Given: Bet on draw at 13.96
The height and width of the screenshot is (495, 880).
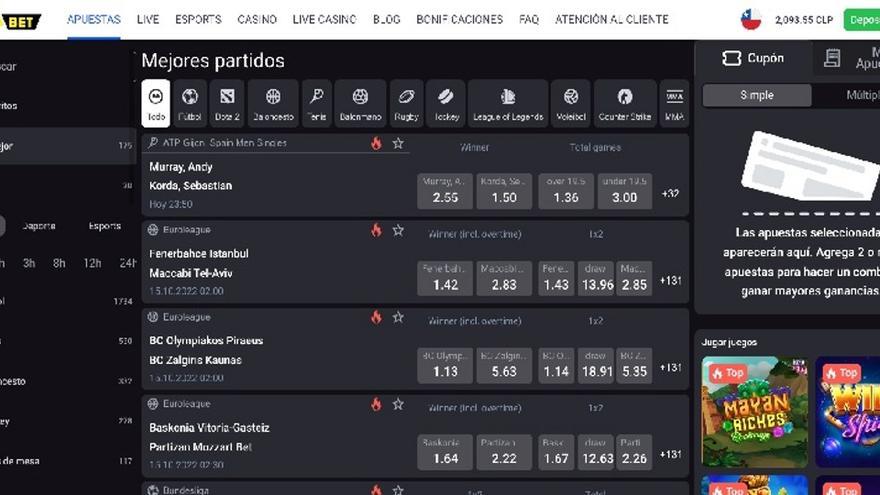Looking at the screenshot, I should coord(597,278).
